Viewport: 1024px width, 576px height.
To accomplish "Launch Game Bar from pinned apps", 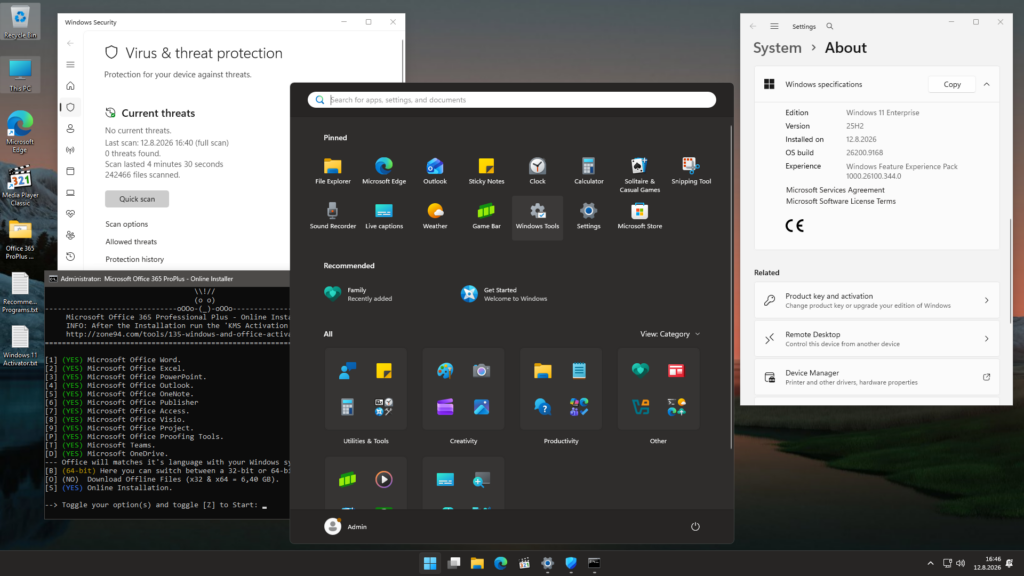I will pos(486,216).
